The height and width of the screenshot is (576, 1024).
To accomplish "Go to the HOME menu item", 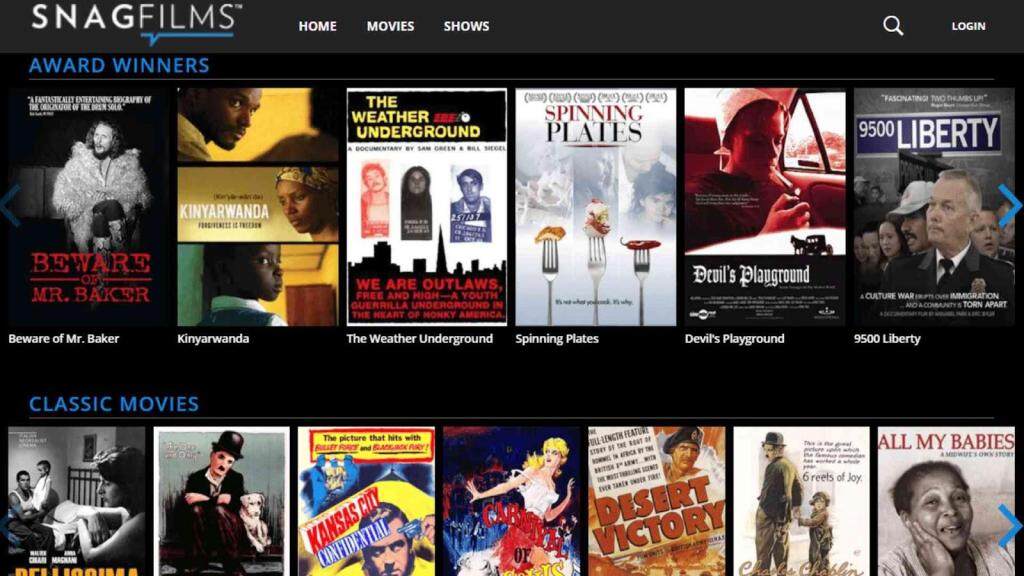I will point(317,26).
